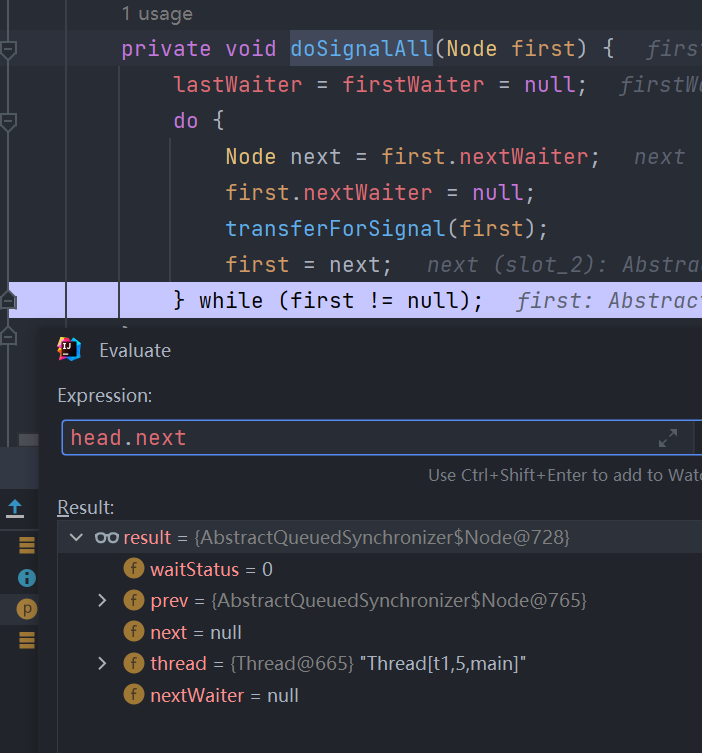Click the field icon next to waitStatus

(133, 569)
